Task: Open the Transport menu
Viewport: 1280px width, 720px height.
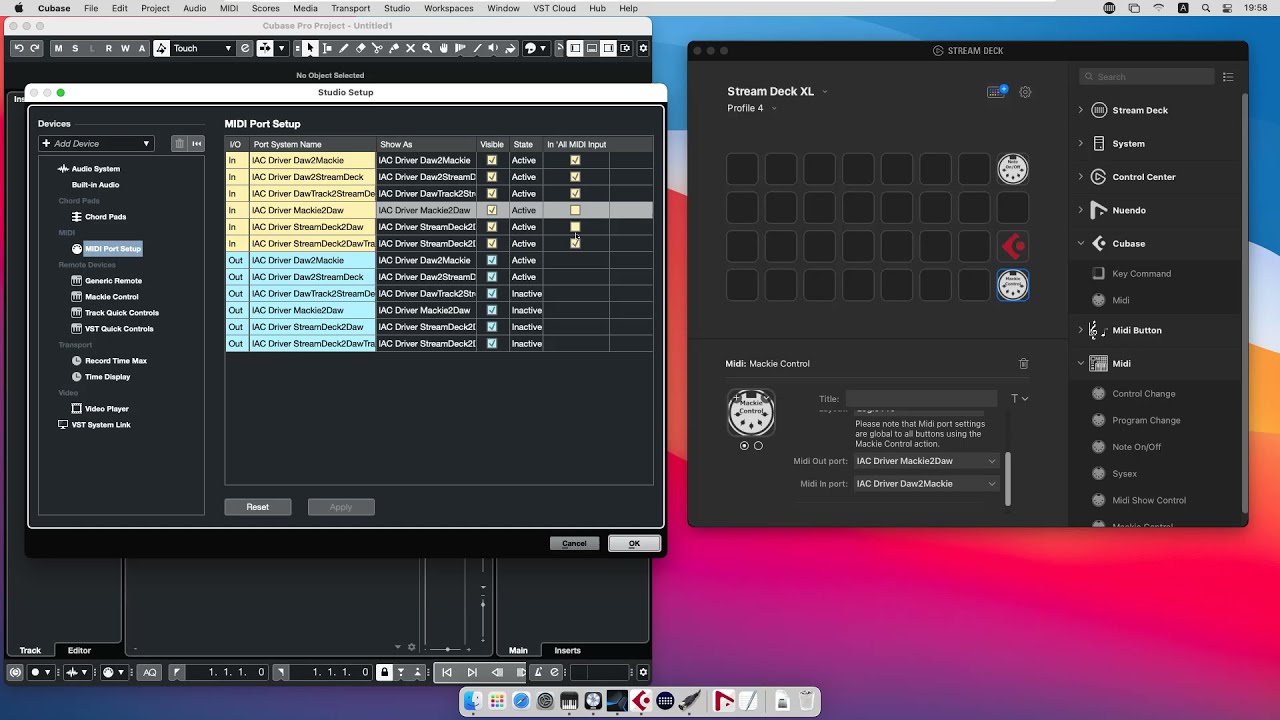Action: tap(350, 8)
